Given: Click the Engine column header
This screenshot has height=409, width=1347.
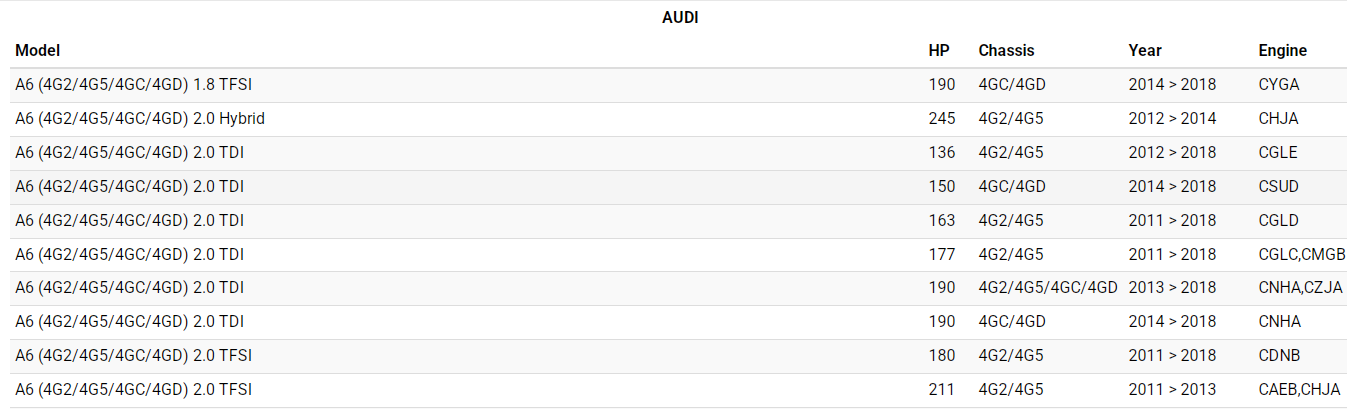Looking at the screenshot, I should 1282,50.
